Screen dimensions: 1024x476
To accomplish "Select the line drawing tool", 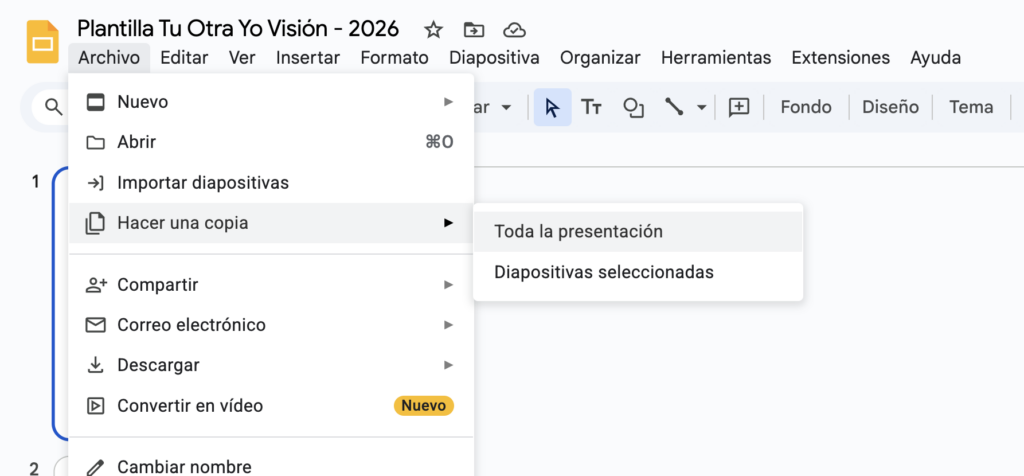I will click(x=675, y=107).
